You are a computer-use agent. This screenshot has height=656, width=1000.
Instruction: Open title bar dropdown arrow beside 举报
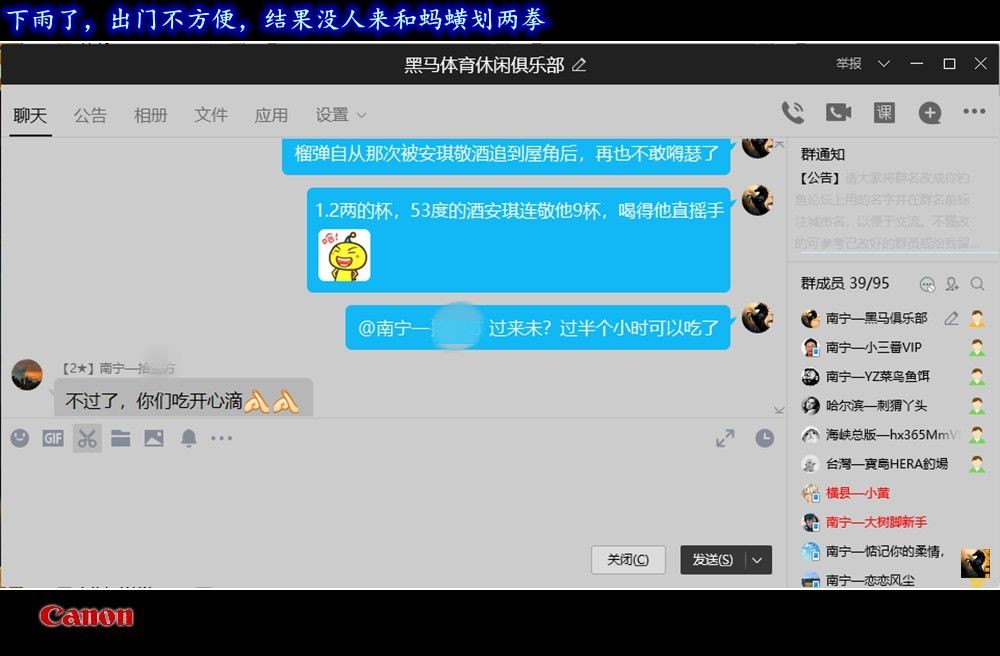(883, 64)
